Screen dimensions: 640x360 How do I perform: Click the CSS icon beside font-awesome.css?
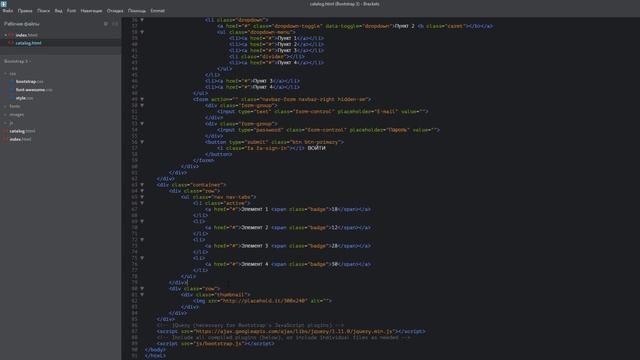tap(11, 90)
